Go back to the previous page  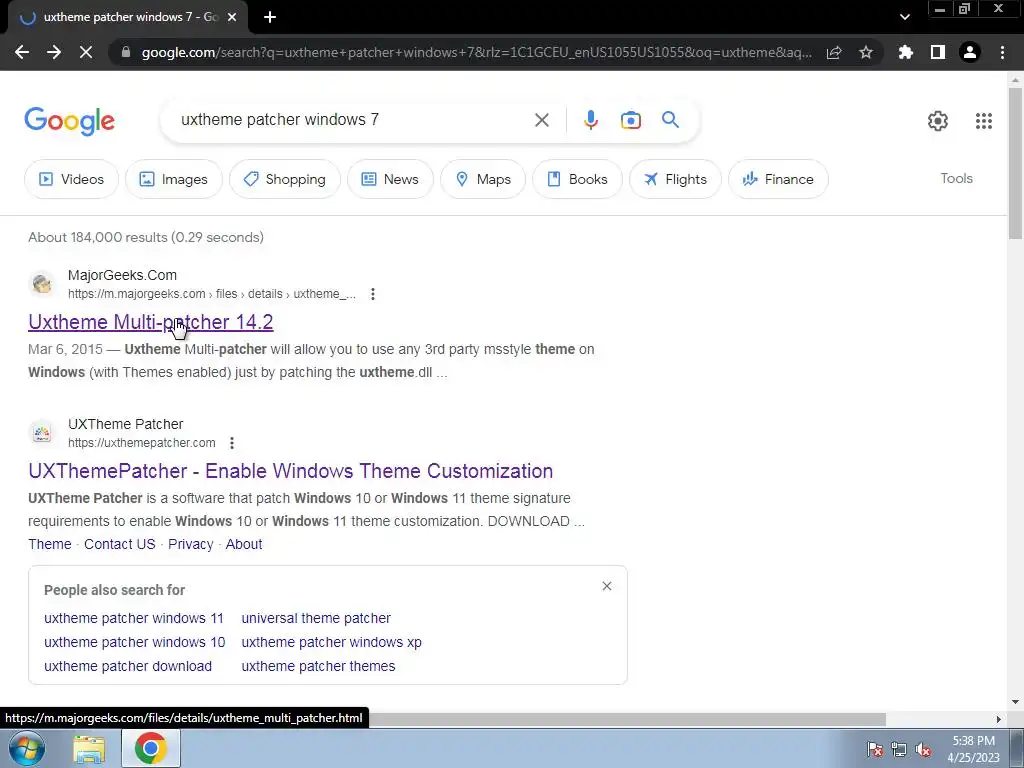point(22,52)
